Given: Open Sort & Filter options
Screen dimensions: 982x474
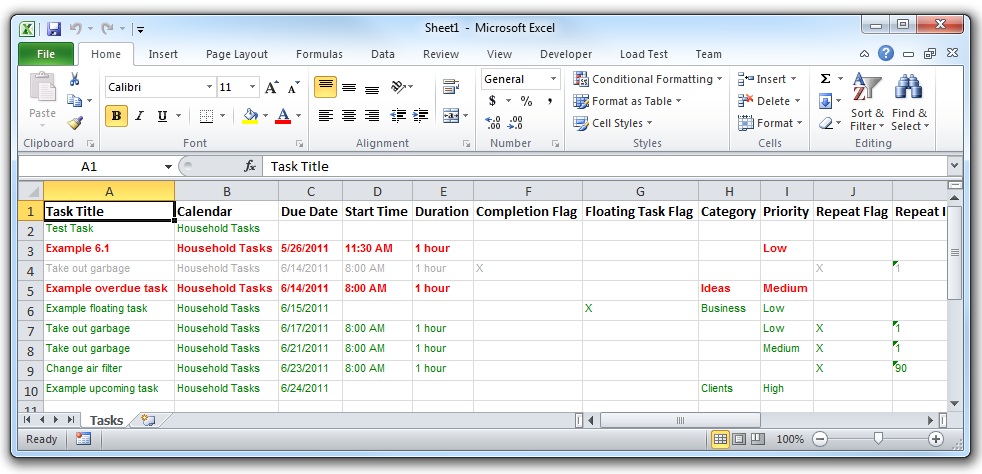Looking at the screenshot, I should click(866, 104).
